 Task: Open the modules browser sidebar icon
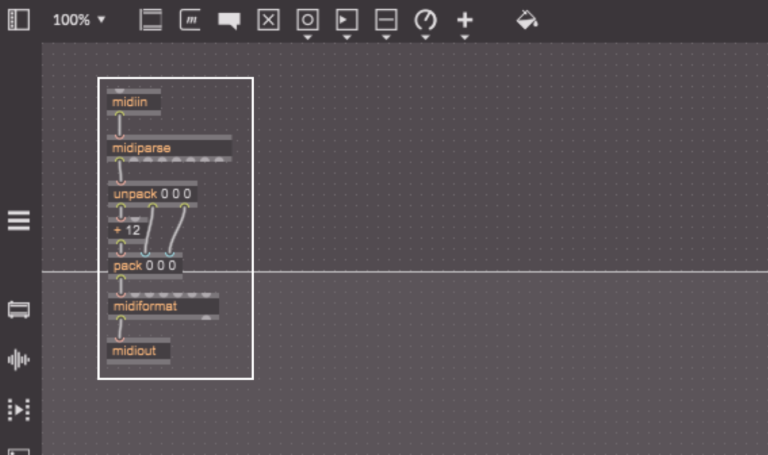19,310
